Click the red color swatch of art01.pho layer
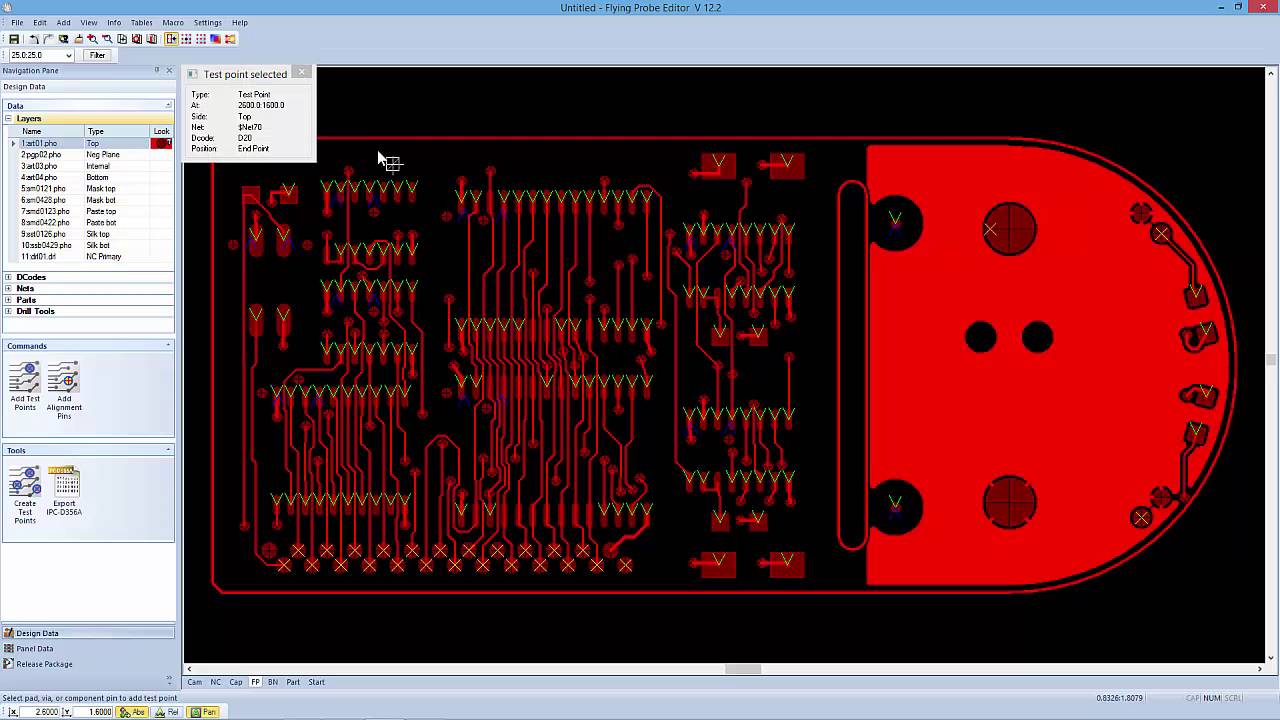Screen dimensions: 1280x720 [161, 143]
